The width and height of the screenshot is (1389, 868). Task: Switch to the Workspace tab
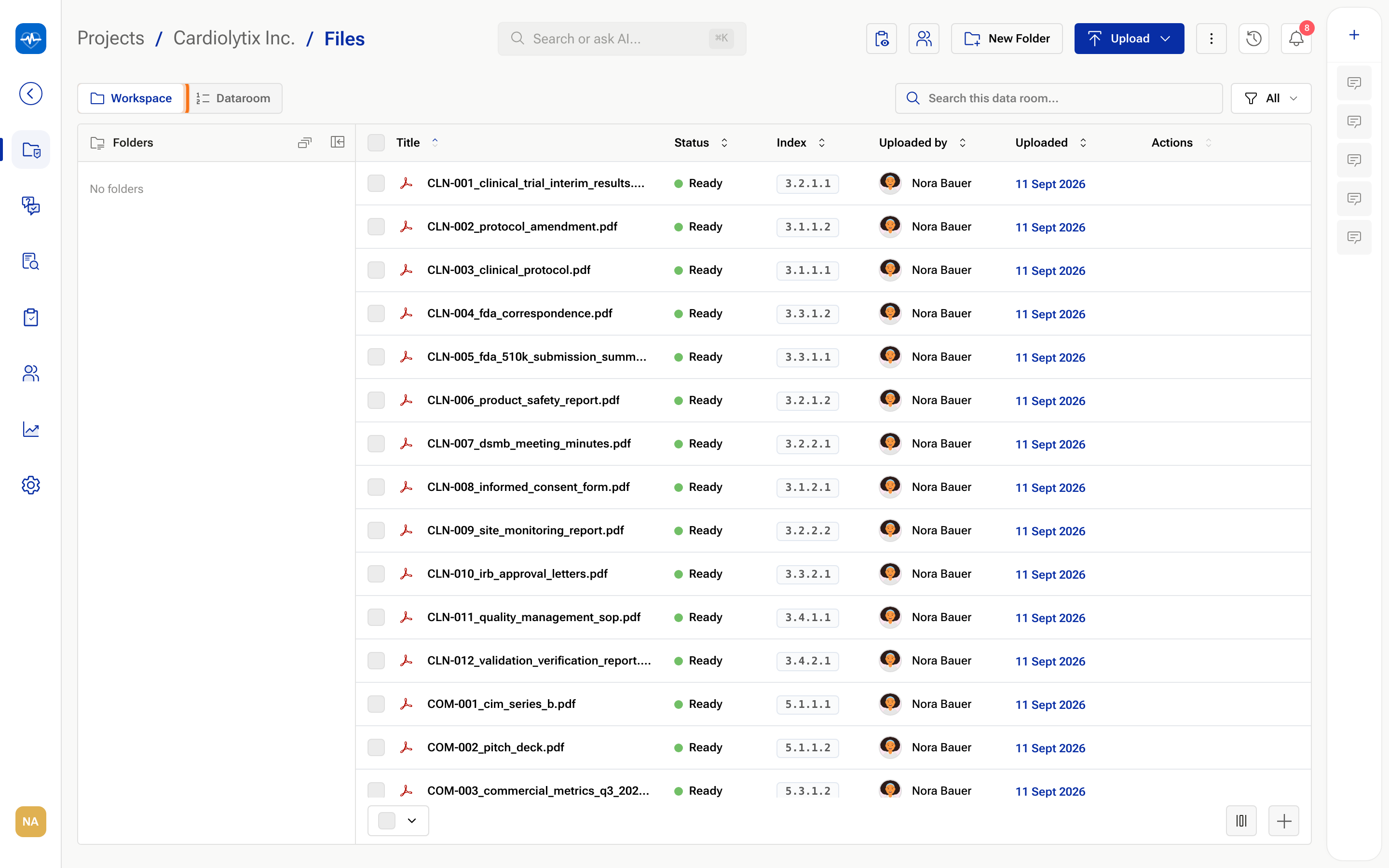[131, 98]
